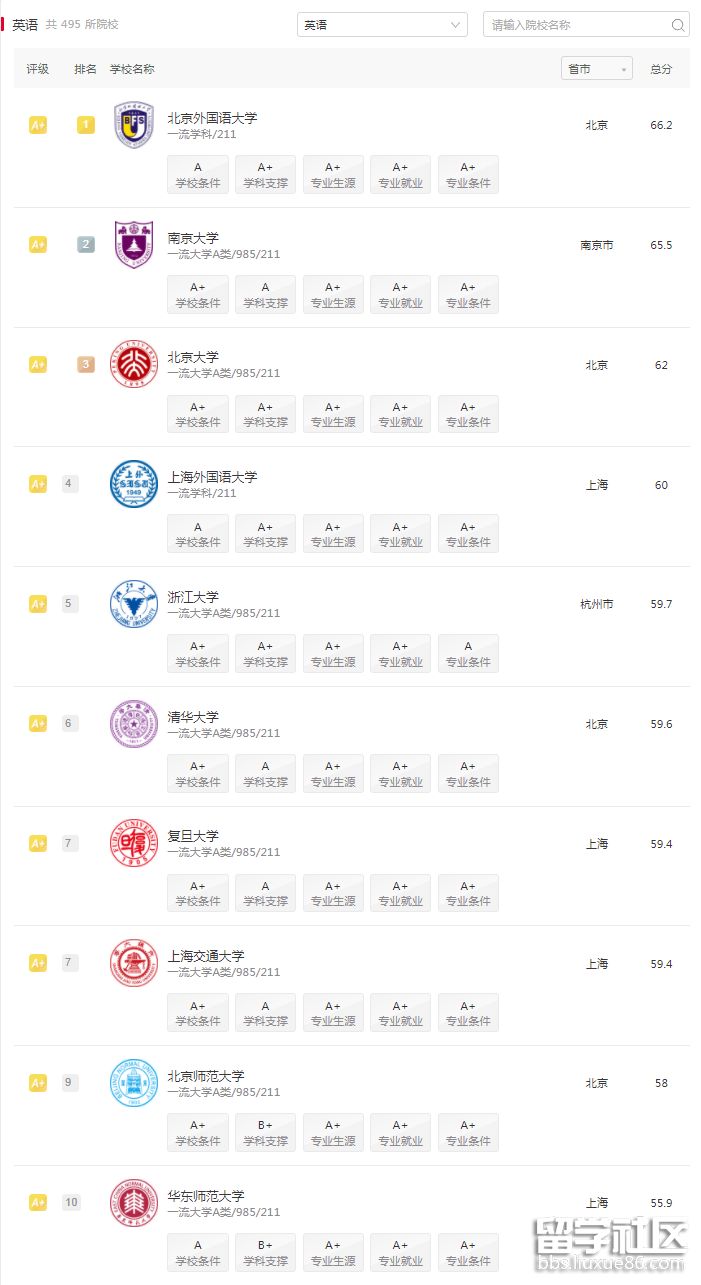Click the Tsinghua University logo
The image size is (701, 1285).
(134, 724)
